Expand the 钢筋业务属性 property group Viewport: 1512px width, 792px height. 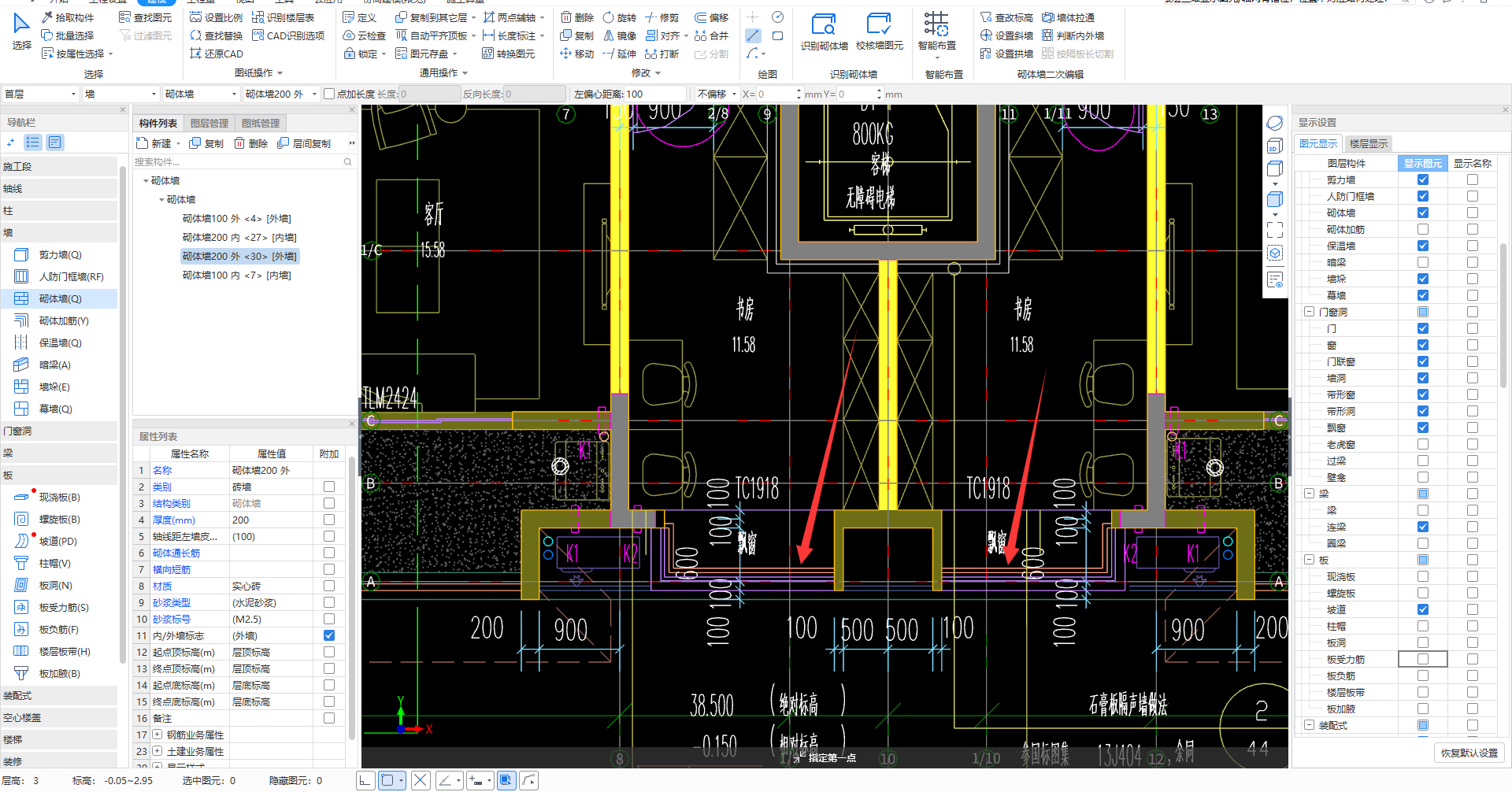pyautogui.click(x=157, y=735)
